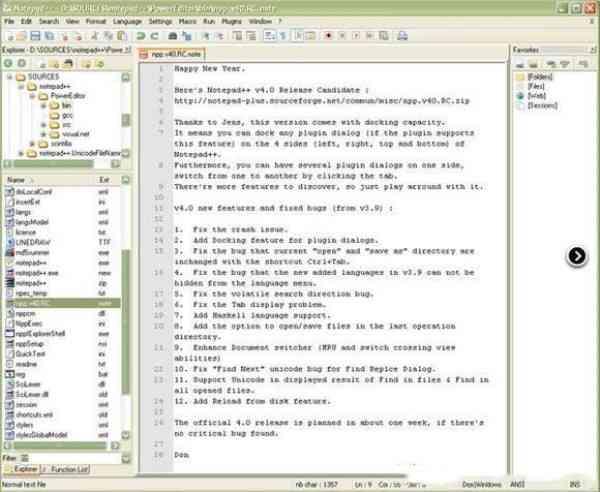600x492 pixels.
Task: Click the last icon in Favorites toolbar
Action: click(583, 64)
